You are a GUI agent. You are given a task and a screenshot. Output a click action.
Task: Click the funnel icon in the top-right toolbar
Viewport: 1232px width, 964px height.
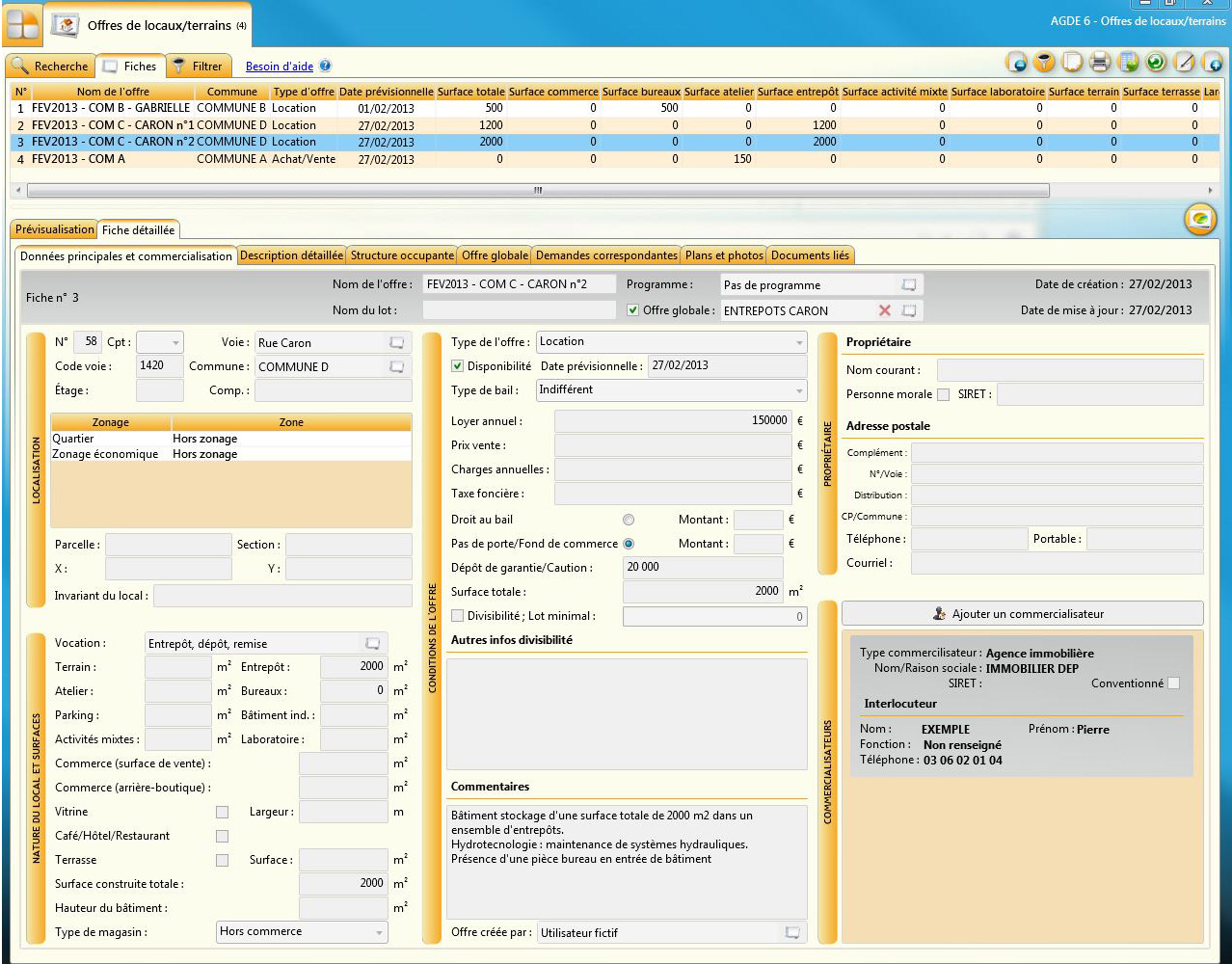click(x=1044, y=63)
